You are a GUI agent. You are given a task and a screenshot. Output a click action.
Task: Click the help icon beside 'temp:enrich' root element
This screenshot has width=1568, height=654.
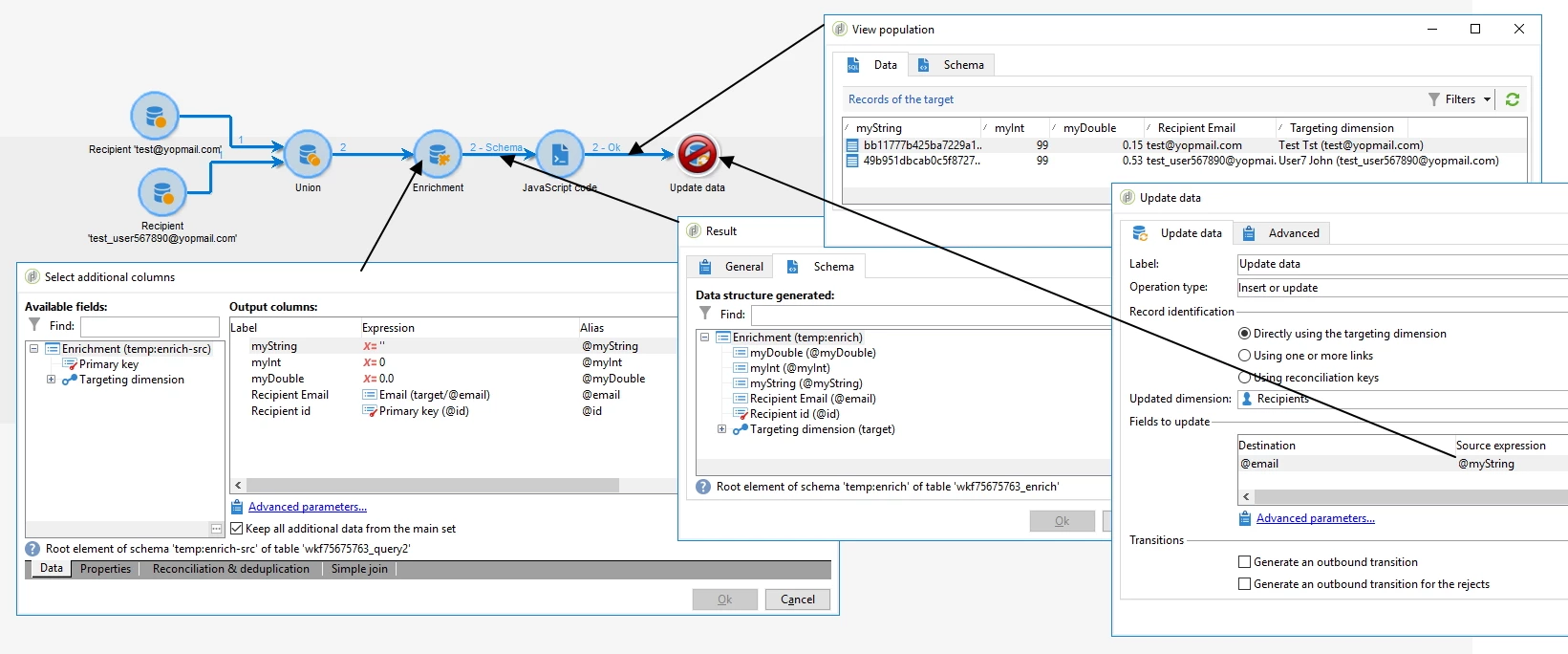pyautogui.click(x=703, y=487)
